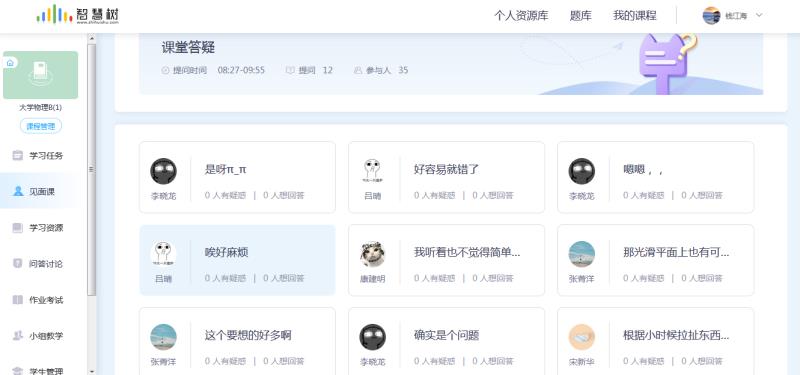This screenshot has height=375, width=800.
Task: Open the 学习任务 sidebar icon
Action: click(x=18, y=156)
